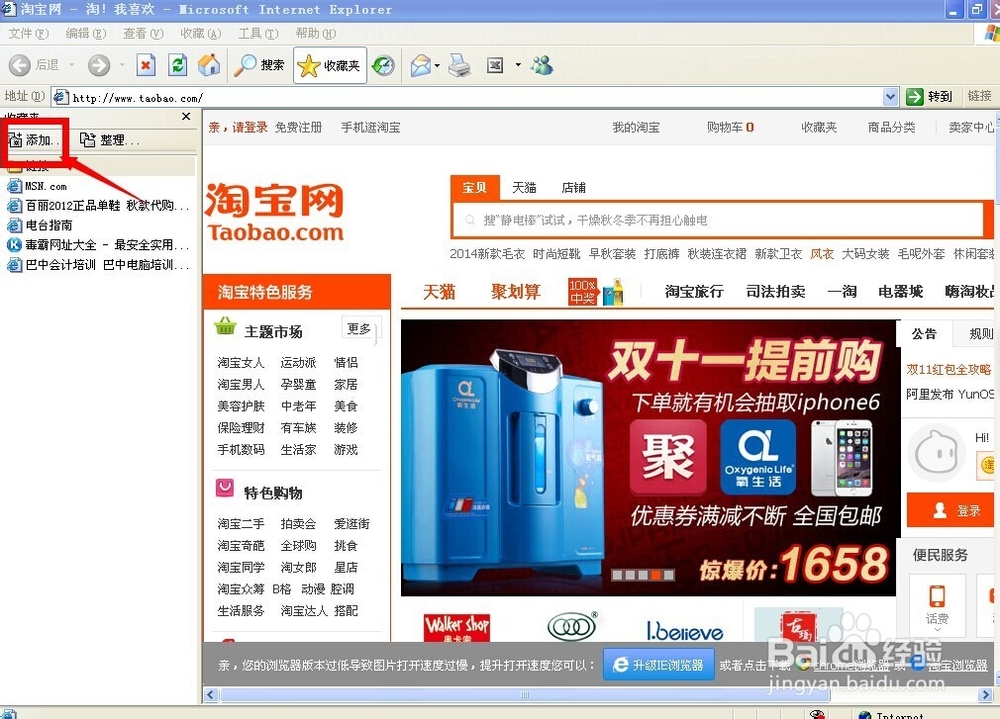1000x719 pixels.
Task: Click the 免费注册 register link
Action: (x=298, y=127)
